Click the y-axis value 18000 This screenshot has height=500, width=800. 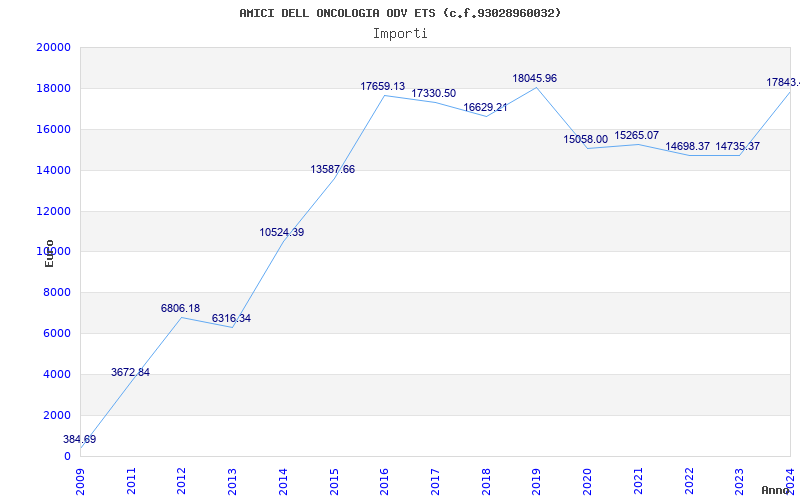click(54, 88)
